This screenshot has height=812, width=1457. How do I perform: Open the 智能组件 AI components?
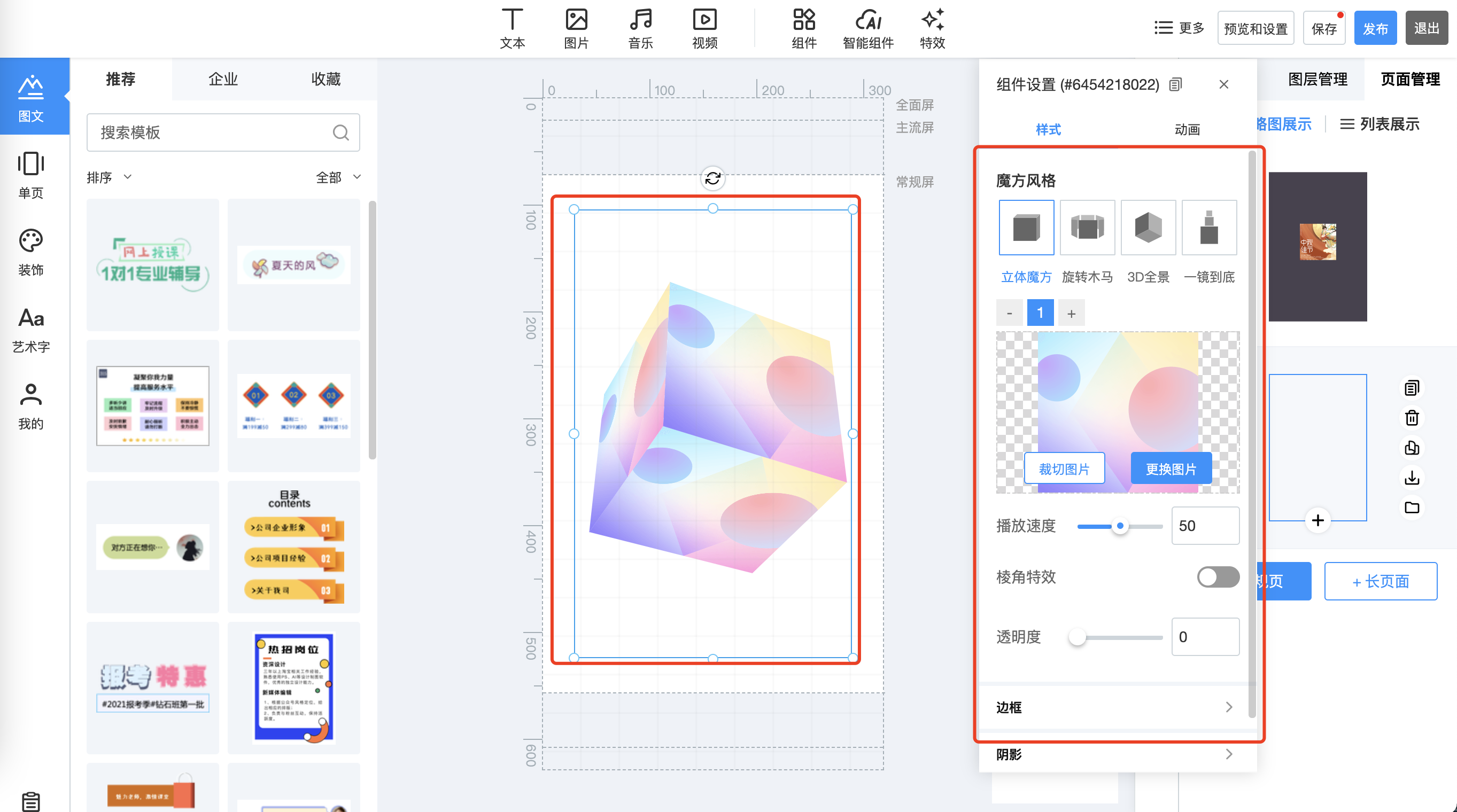click(867, 28)
